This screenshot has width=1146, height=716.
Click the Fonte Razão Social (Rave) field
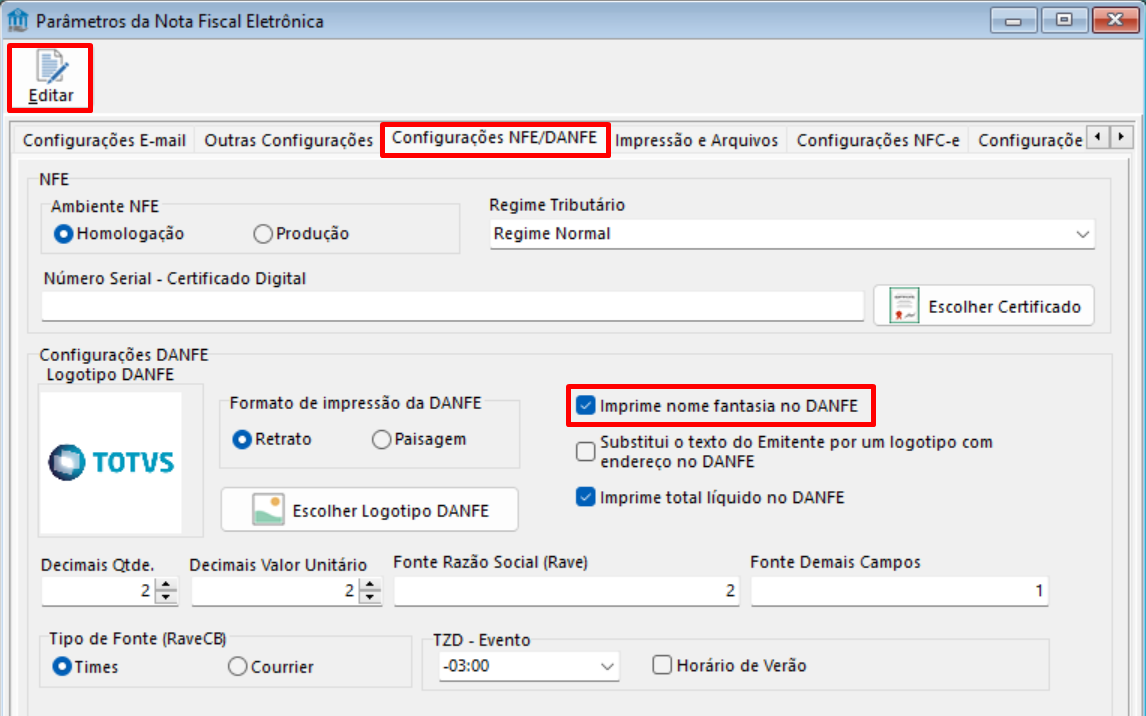(566, 591)
